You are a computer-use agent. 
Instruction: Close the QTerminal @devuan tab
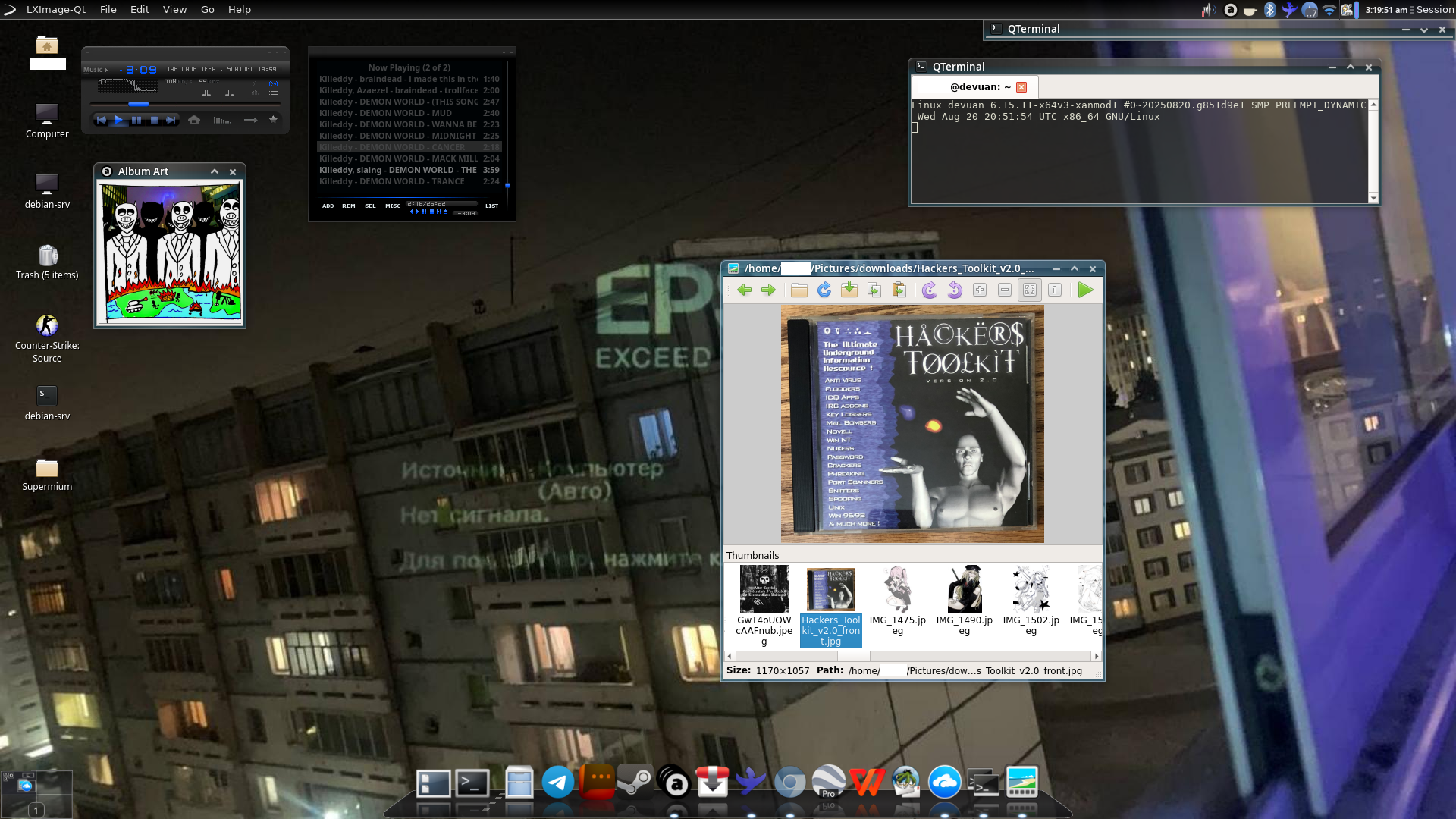pyautogui.click(x=1021, y=87)
